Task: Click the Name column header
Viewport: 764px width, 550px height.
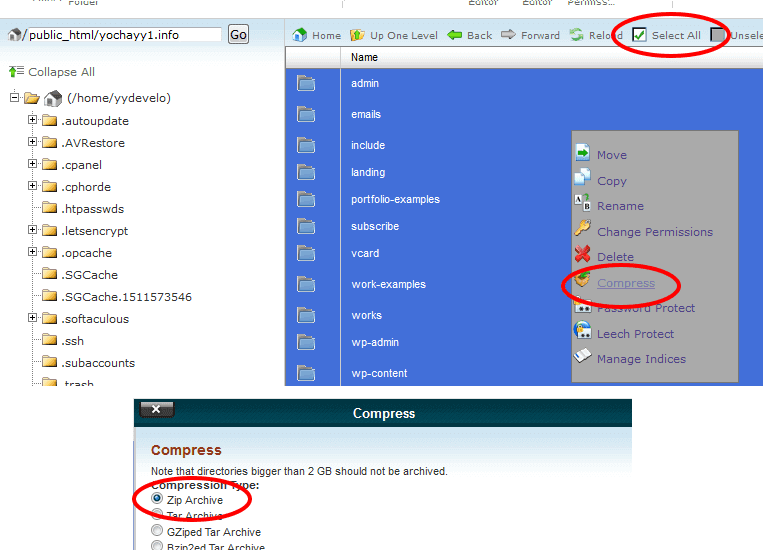Action: coord(364,57)
